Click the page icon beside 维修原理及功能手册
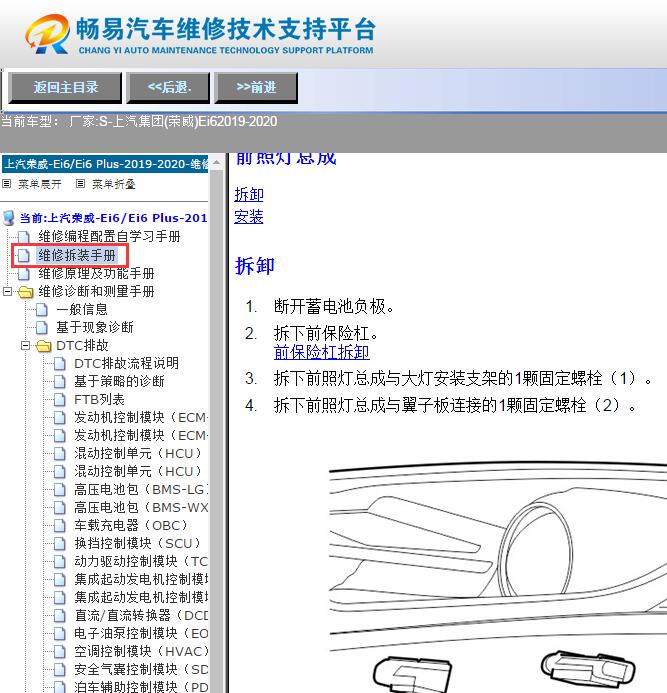667x693 pixels. [x=23, y=274]
